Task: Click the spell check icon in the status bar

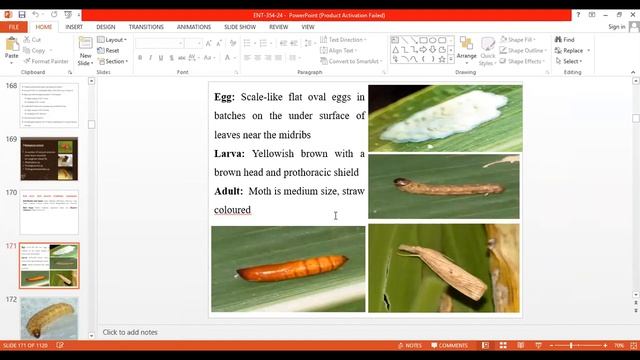Action: pos(60,345)
